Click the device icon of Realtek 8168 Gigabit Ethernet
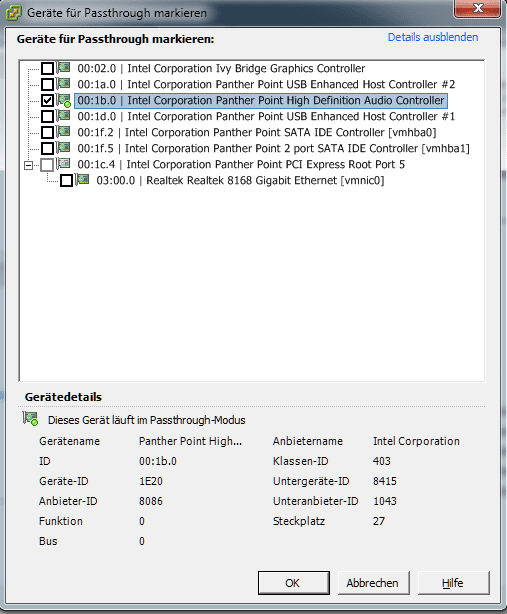The height and width of the screenshot is (614, 507). click(x=83, y=180)
